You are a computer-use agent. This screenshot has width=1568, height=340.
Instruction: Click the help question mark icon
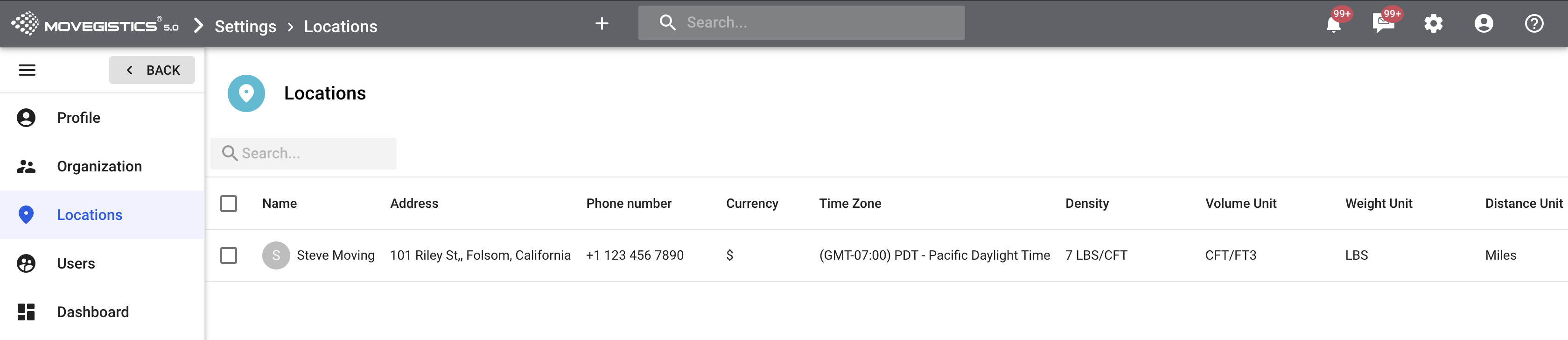(1533, 24)
